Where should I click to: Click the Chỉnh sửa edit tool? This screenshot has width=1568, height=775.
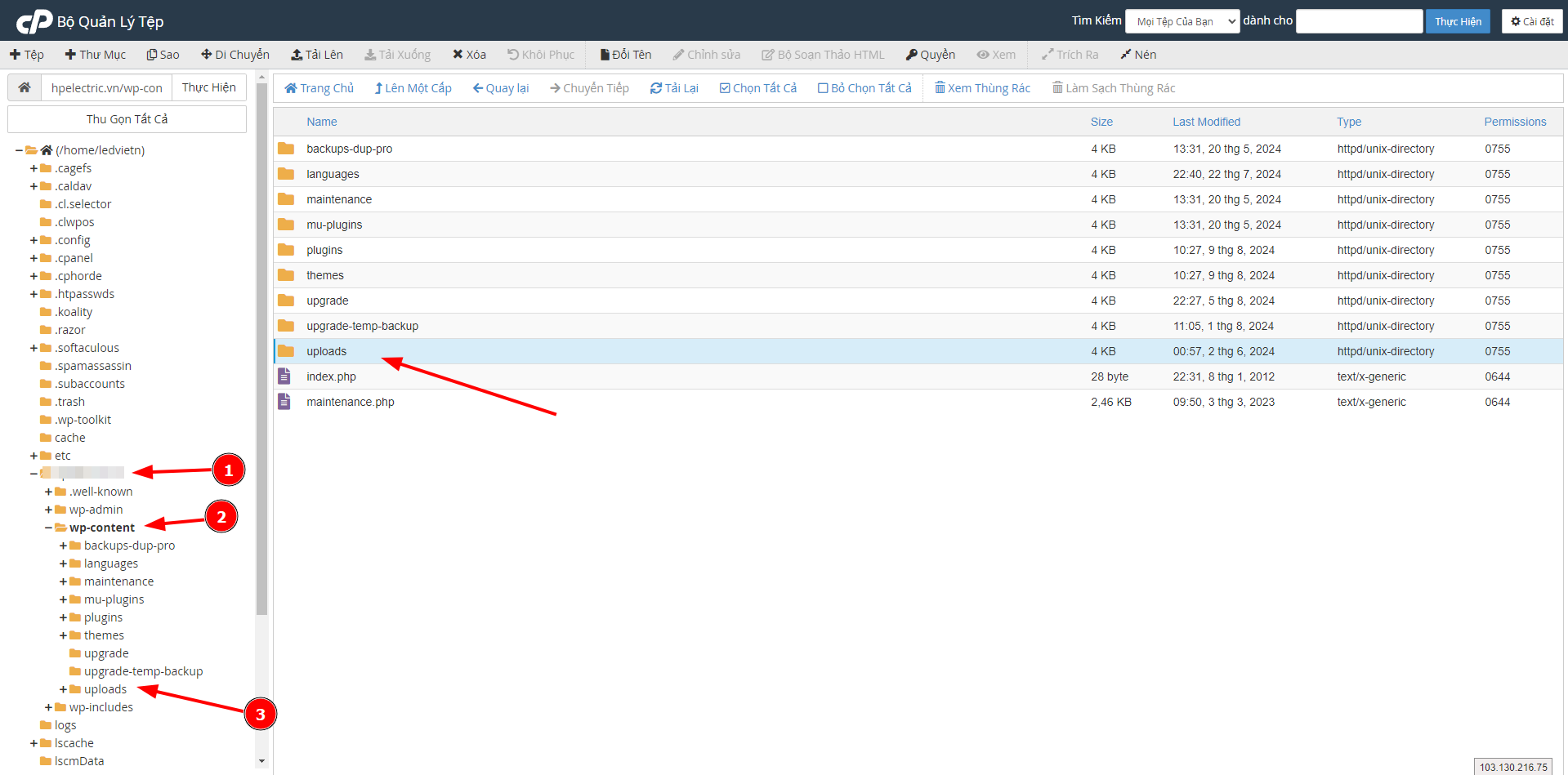[x=707, y=55]
